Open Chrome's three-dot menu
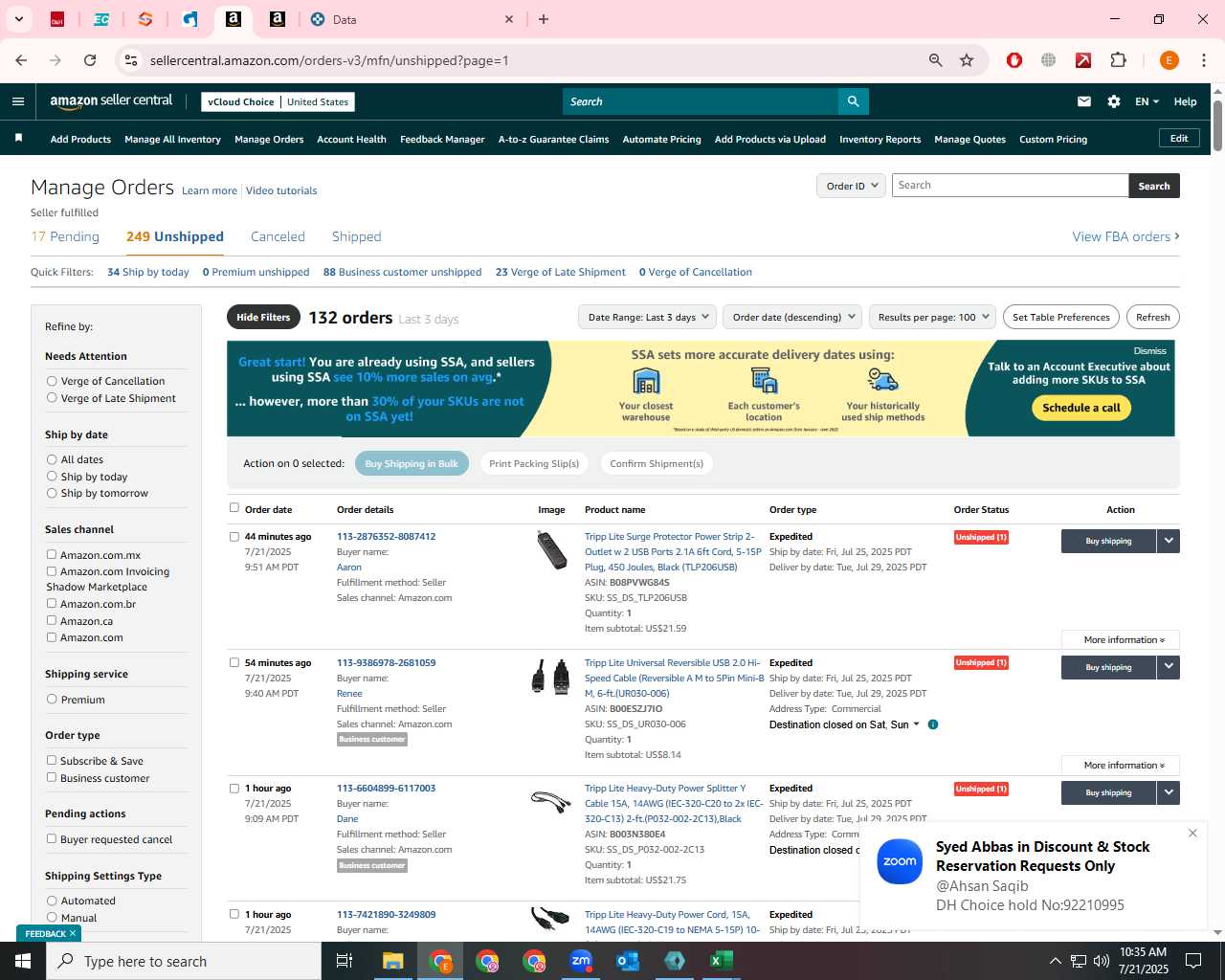 point(1204,60)
